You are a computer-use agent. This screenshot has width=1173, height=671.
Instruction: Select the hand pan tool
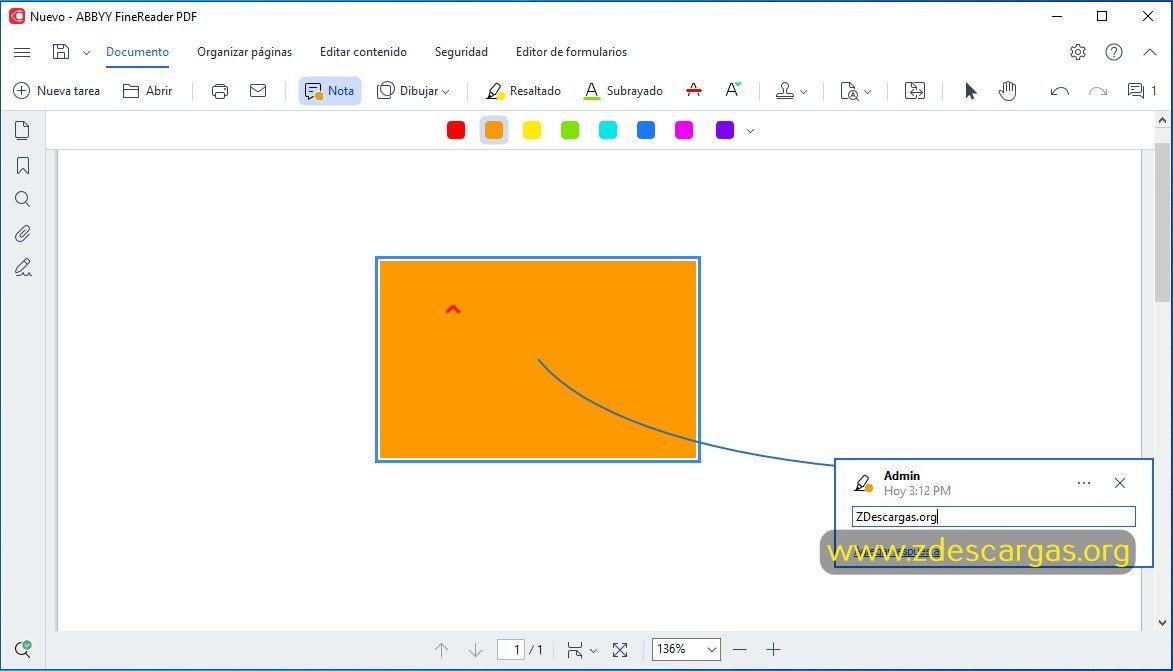[1008, 91]
